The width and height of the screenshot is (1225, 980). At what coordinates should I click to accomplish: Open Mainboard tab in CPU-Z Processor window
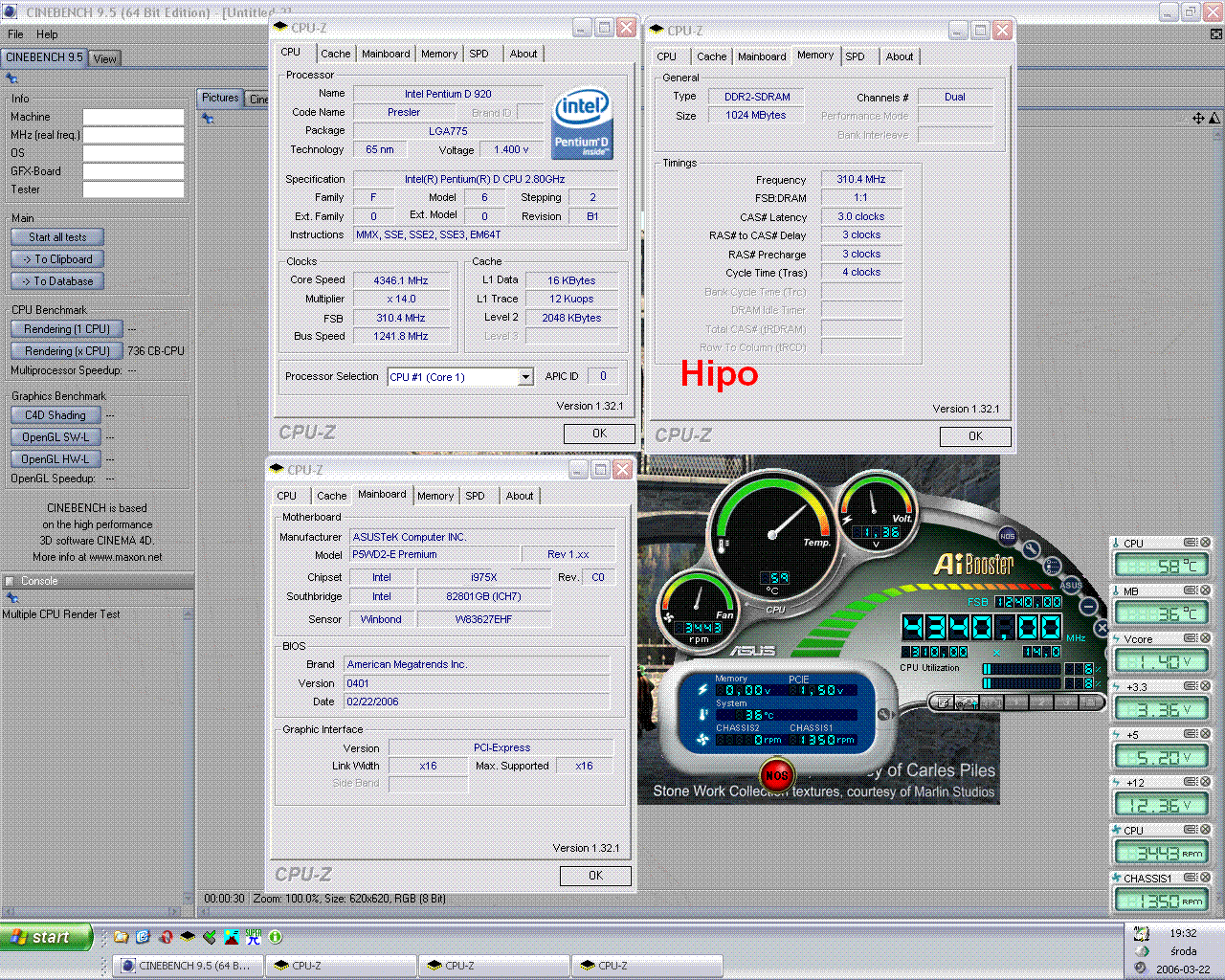pyautogui.click(x=386, y=54)
